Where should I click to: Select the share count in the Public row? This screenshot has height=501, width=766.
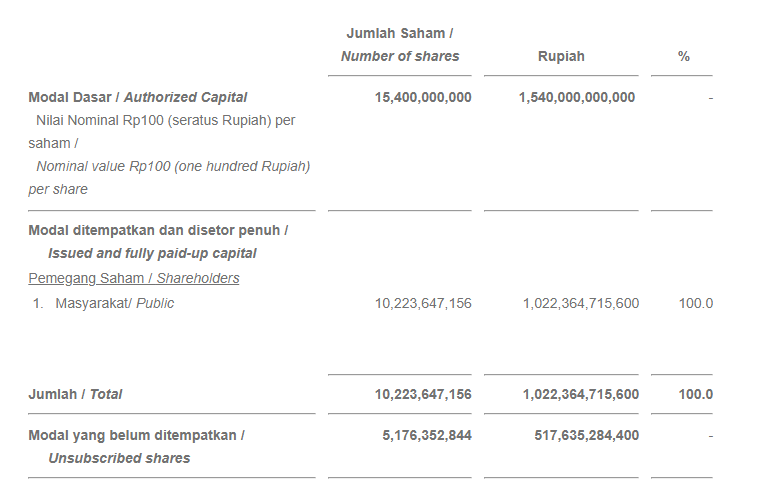point(423,303)
